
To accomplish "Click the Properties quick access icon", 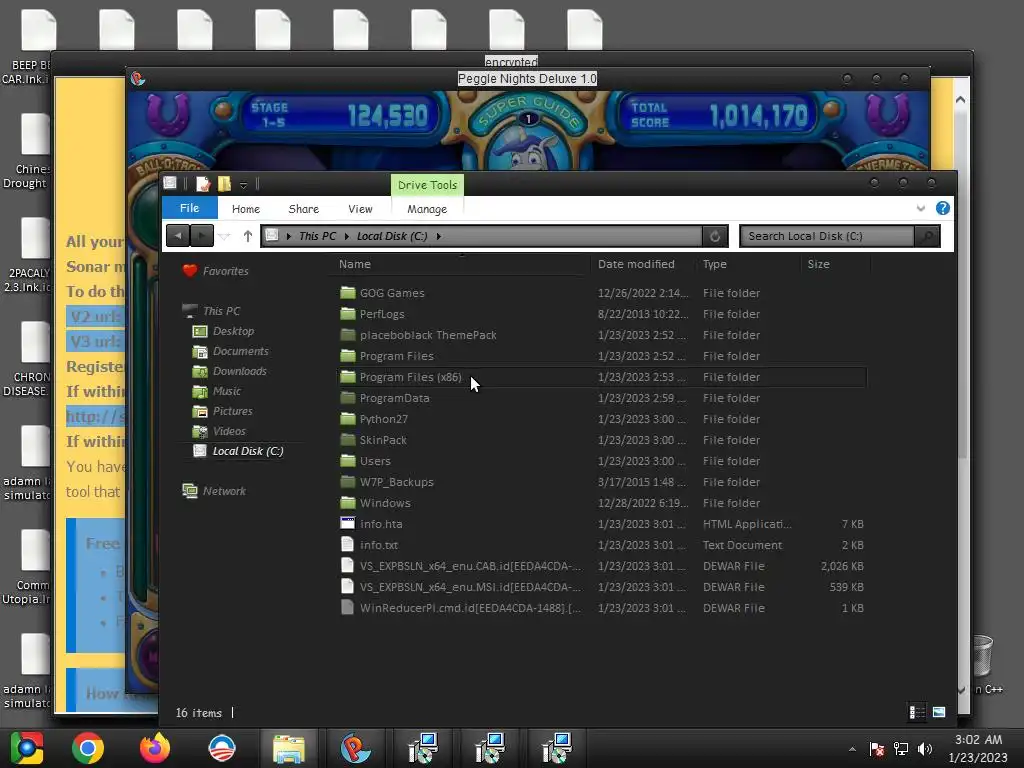I will (x=202, y=184).
